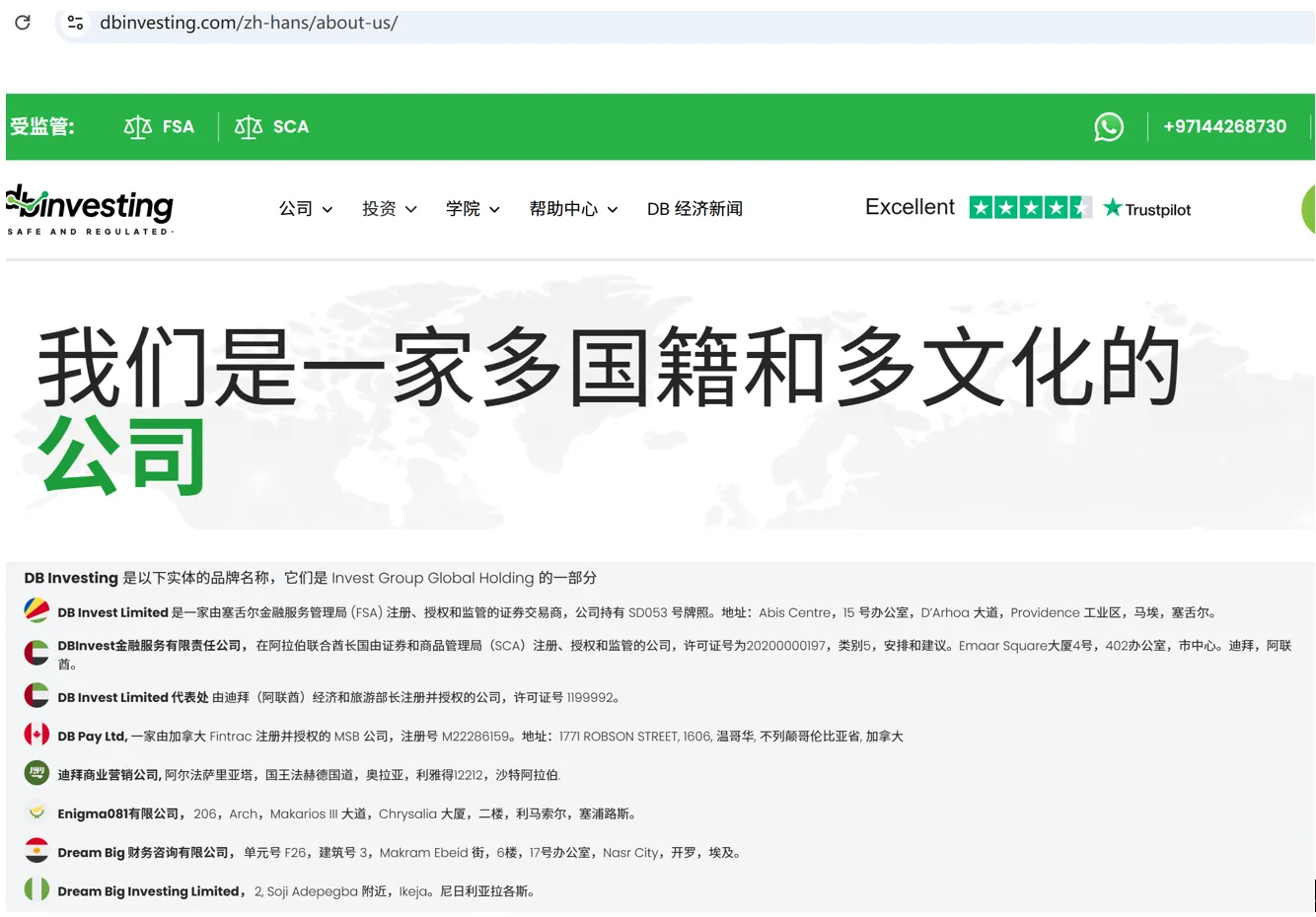The image size is (1316, 917).
Task: Open the FSA regulator link
Action: [x=179, y=126]
